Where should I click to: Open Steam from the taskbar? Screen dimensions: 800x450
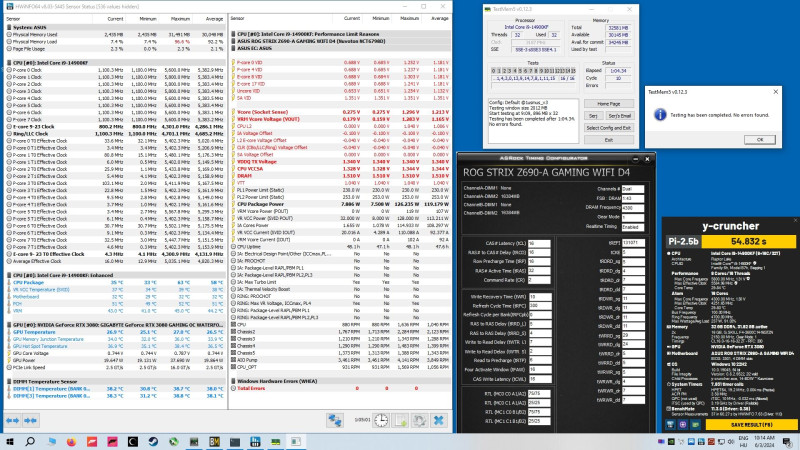(153, 441)
